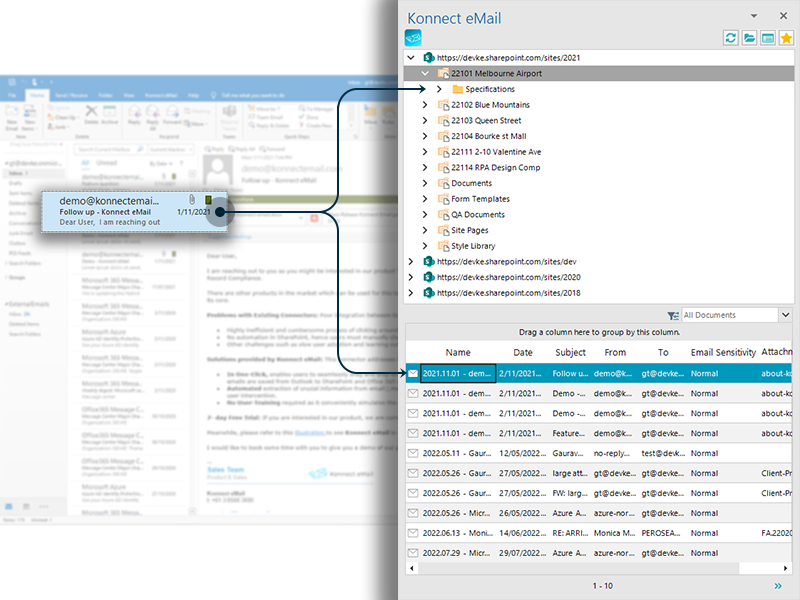Viewport: 800px width, 600px height.
Task: Click the grid scroll right arrow
Action: [786, 568]
